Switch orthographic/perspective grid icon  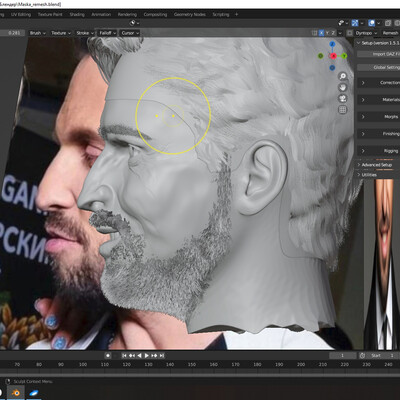tap(343, 110)
